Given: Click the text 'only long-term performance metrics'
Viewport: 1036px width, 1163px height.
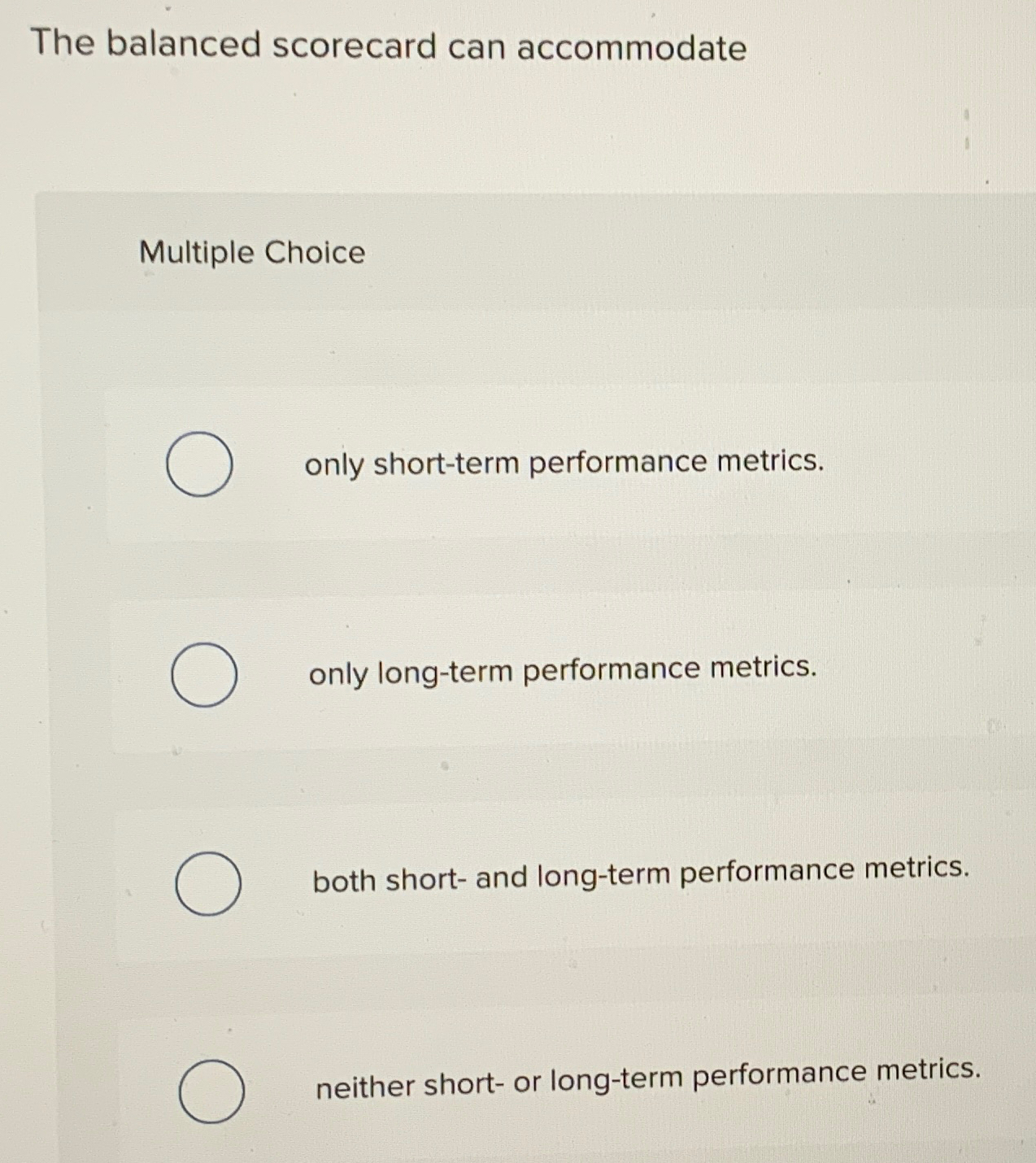Looking at the screenshot, I should [x=563, y=670].
